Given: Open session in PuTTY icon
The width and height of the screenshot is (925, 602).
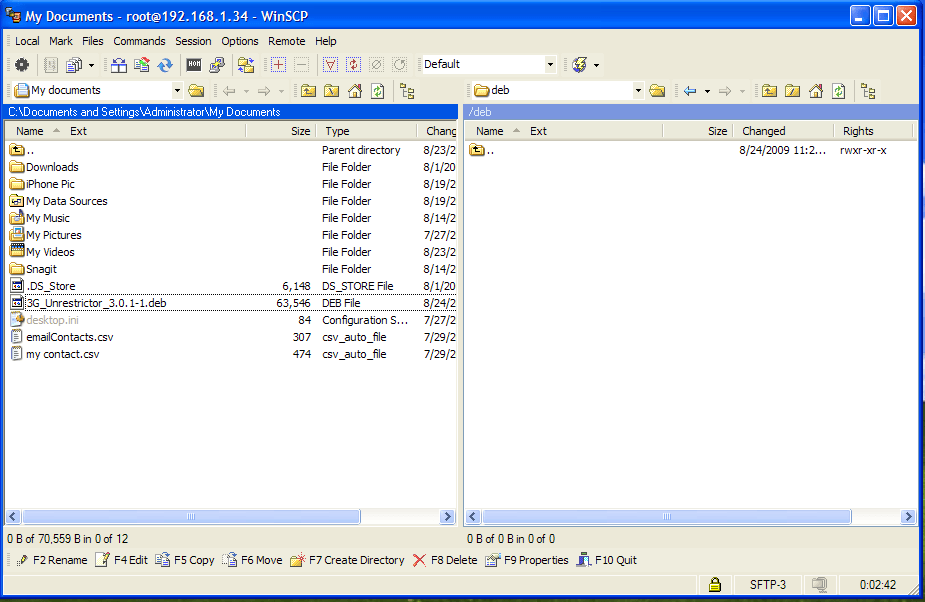Looking at the screenshot, I should click(217, 65).
